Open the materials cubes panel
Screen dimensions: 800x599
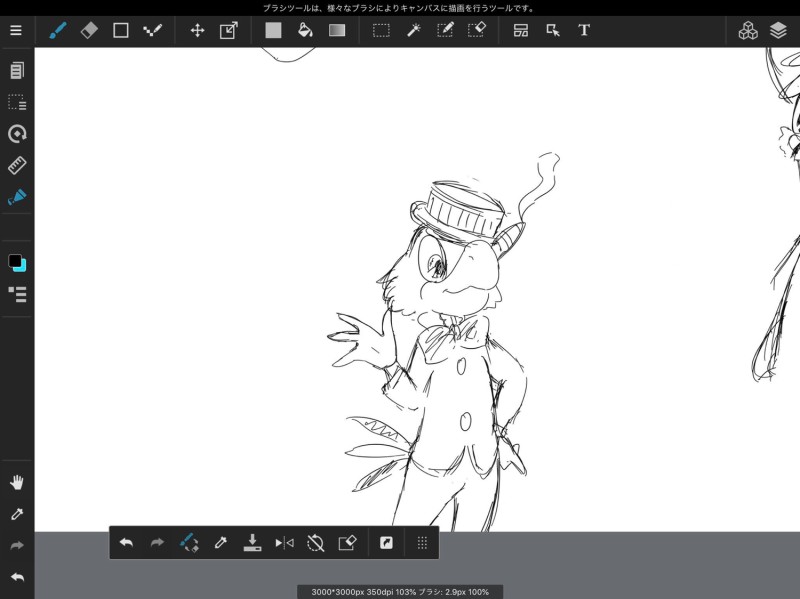[x=748, y=31]
